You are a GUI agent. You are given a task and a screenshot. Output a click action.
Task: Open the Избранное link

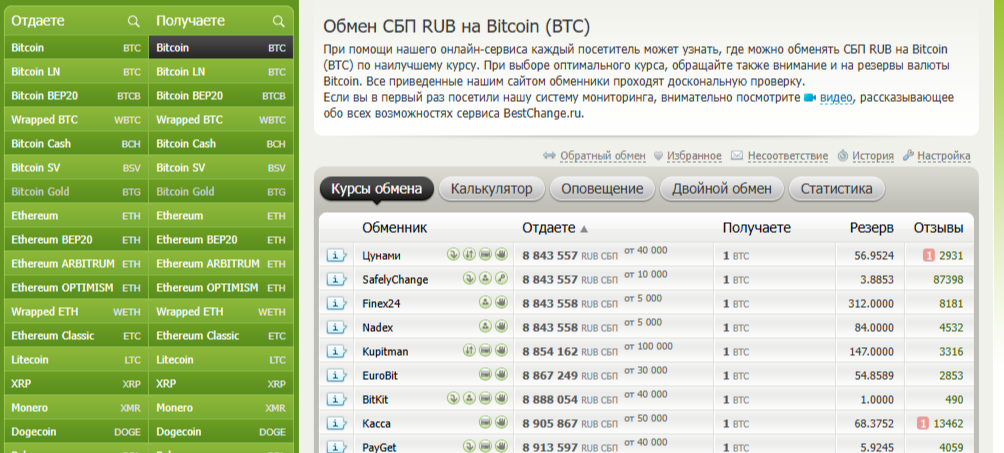(x=694, y=156)
